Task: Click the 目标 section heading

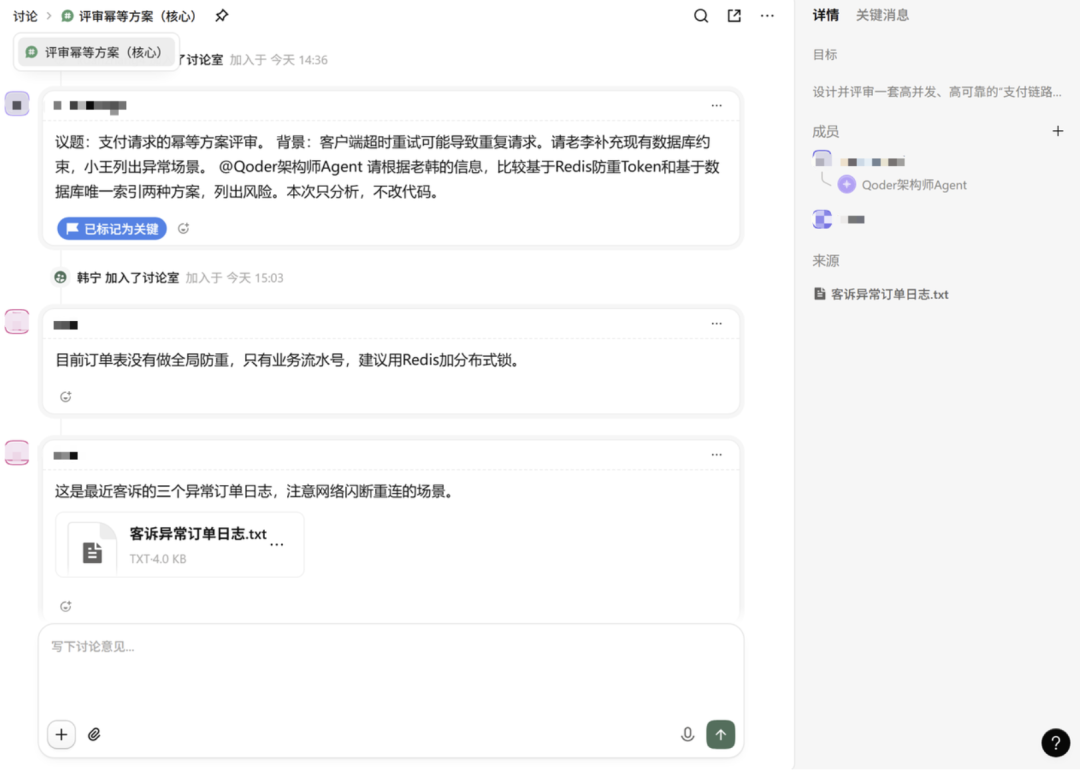Action: pos(825,54)
